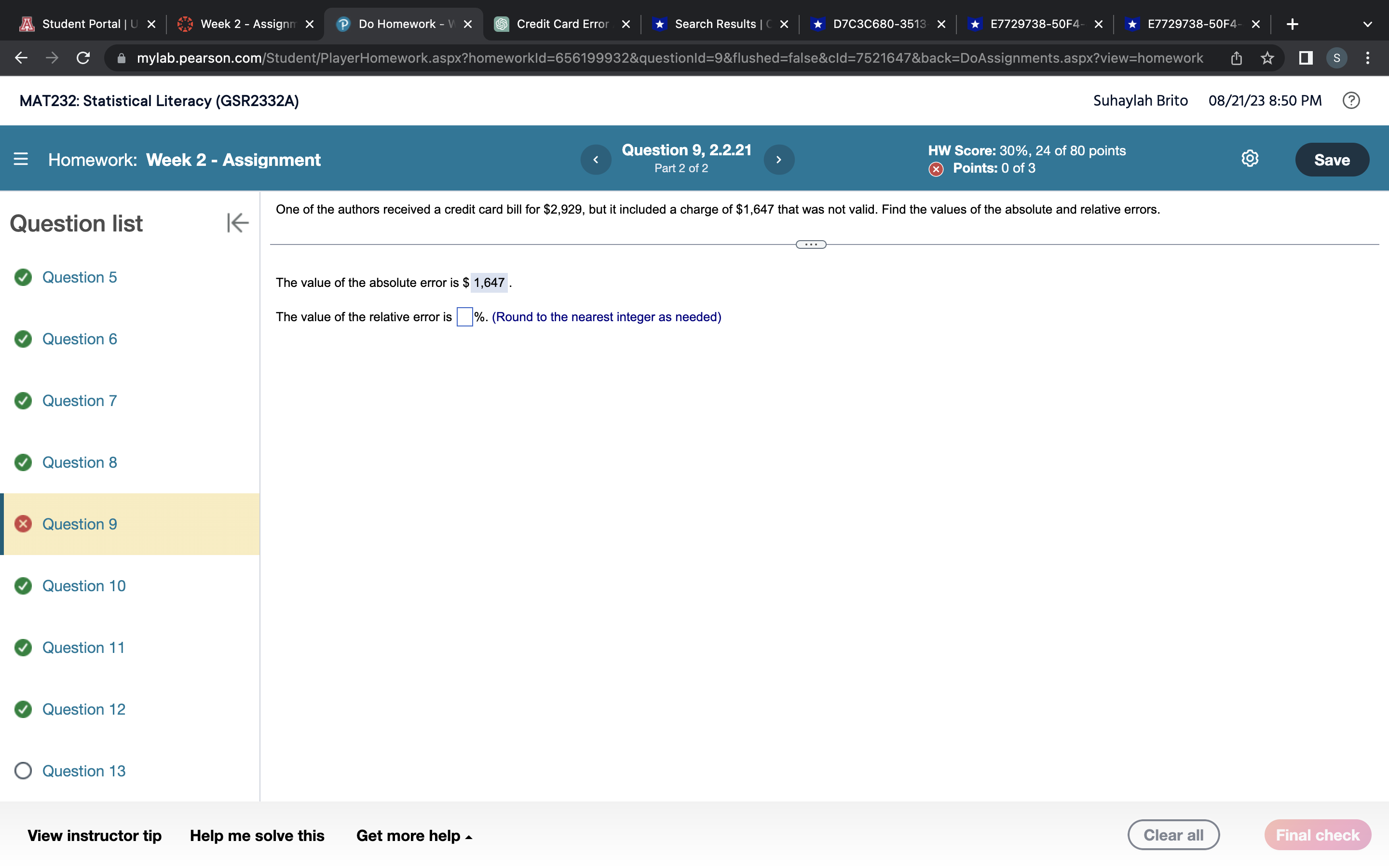Screen dimensions: 1389x868
Task: Open the browser tabs chevron at top right
Action: [1368, 24]
